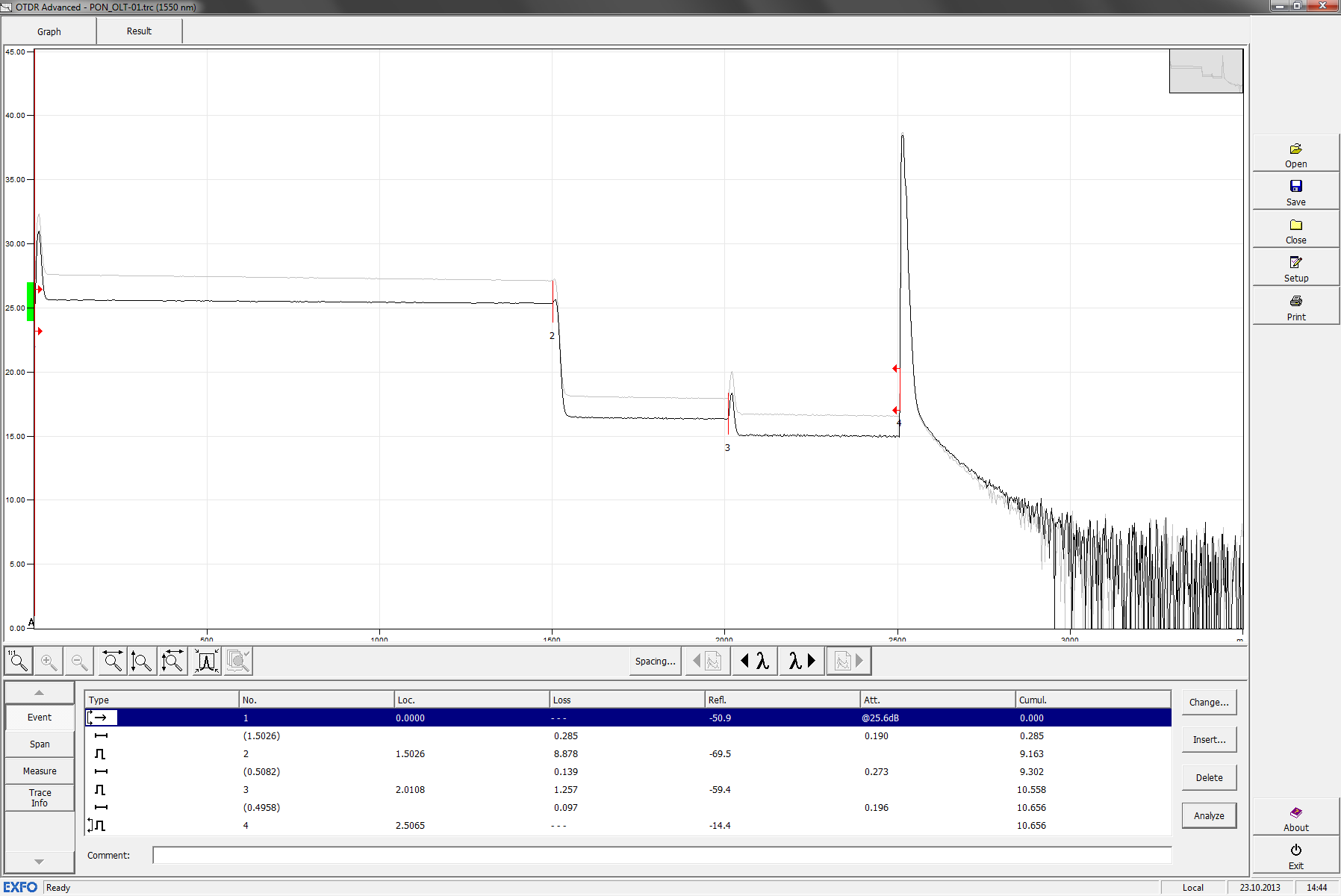Click attenuation value 0.273
1341x896 pixels.
coord(877,772)
